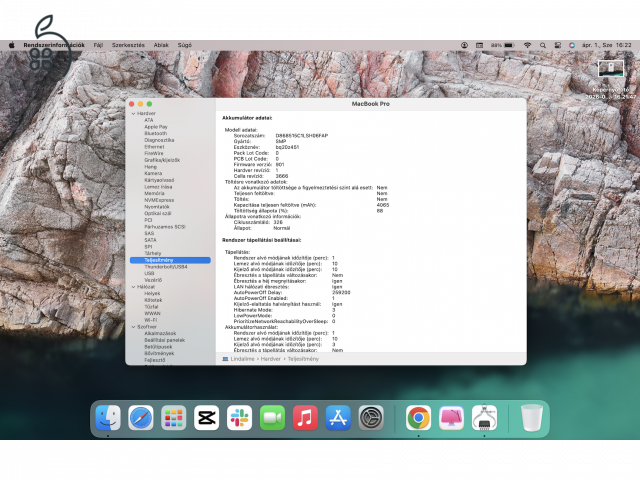Select the highlighted Teljesítmény item
Image resolution: width=640 pixels, height=480 pixels.
[x=170, y=260]
